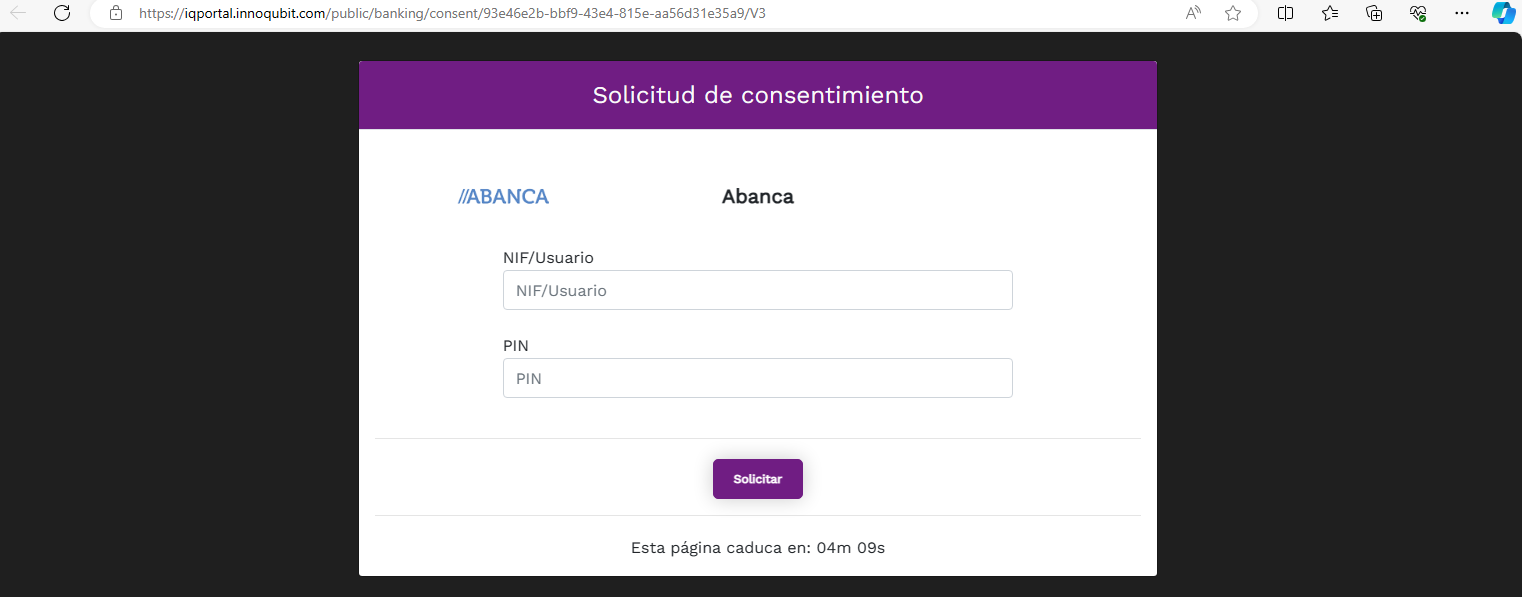Screen dimensions: 1522x597
Task: Open Copilot in the browser sidebar
Action: [1504, 14]
